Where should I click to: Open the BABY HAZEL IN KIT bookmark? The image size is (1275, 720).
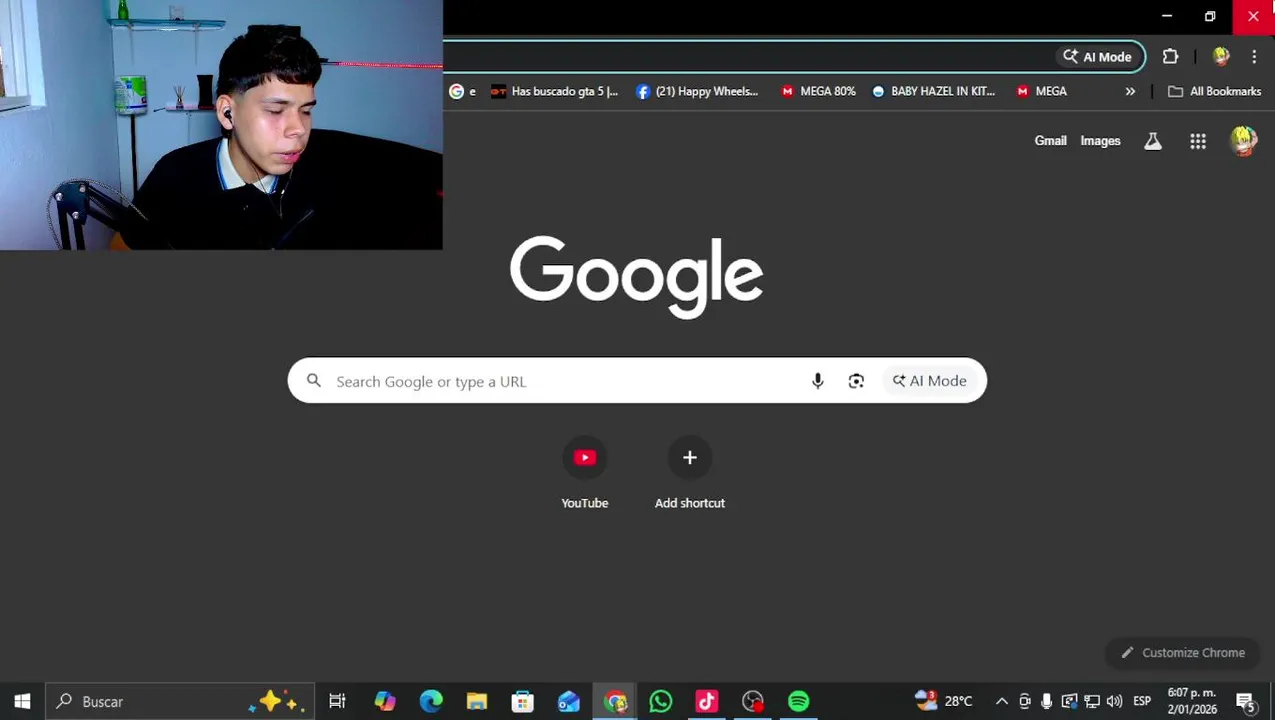pos(933,91)
